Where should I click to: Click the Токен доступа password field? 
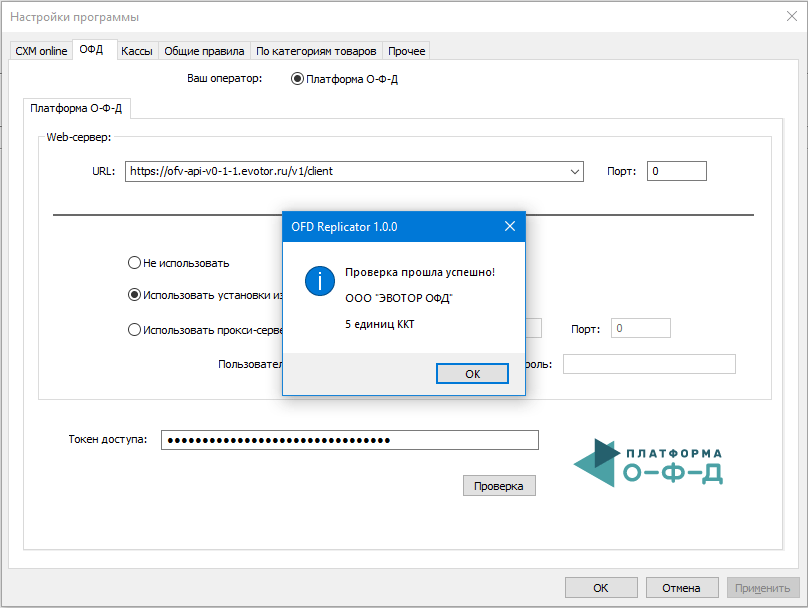(350, 440)
